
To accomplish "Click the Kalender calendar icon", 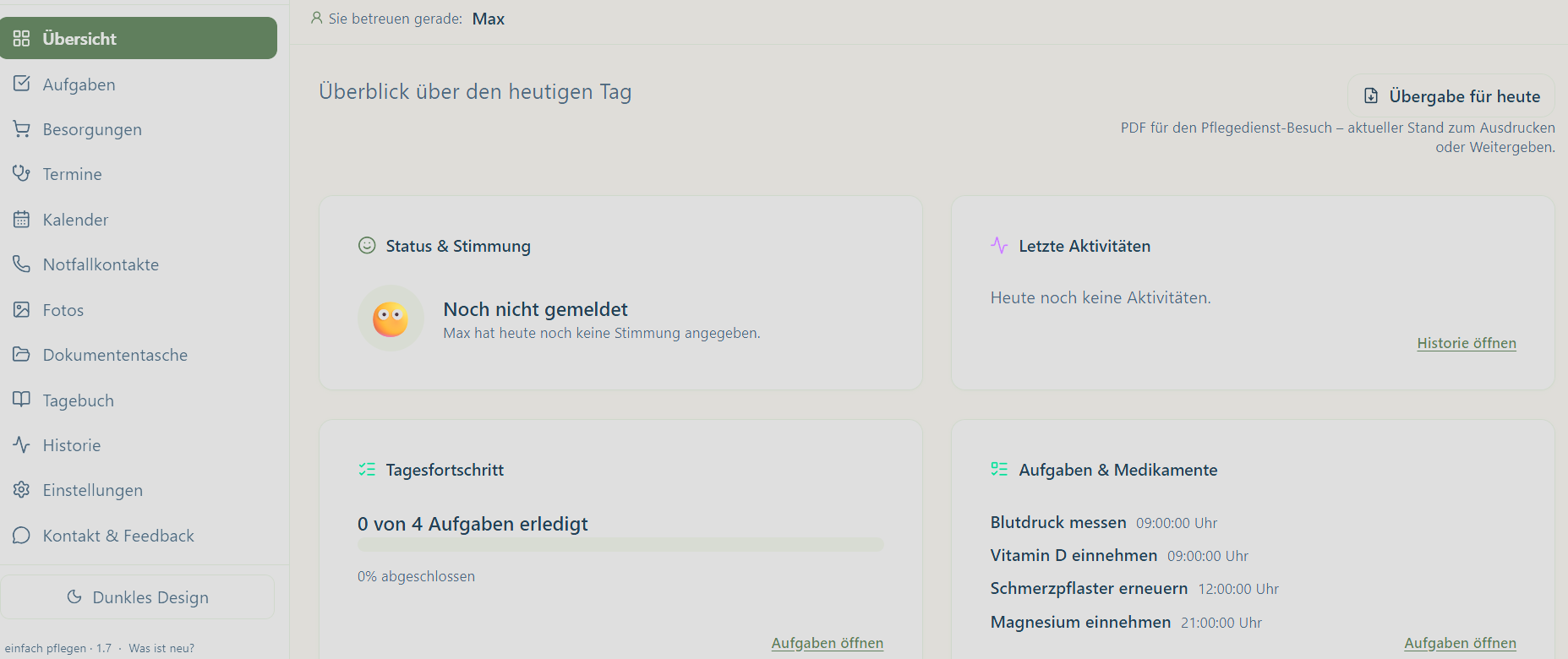I will click(21, 220).
